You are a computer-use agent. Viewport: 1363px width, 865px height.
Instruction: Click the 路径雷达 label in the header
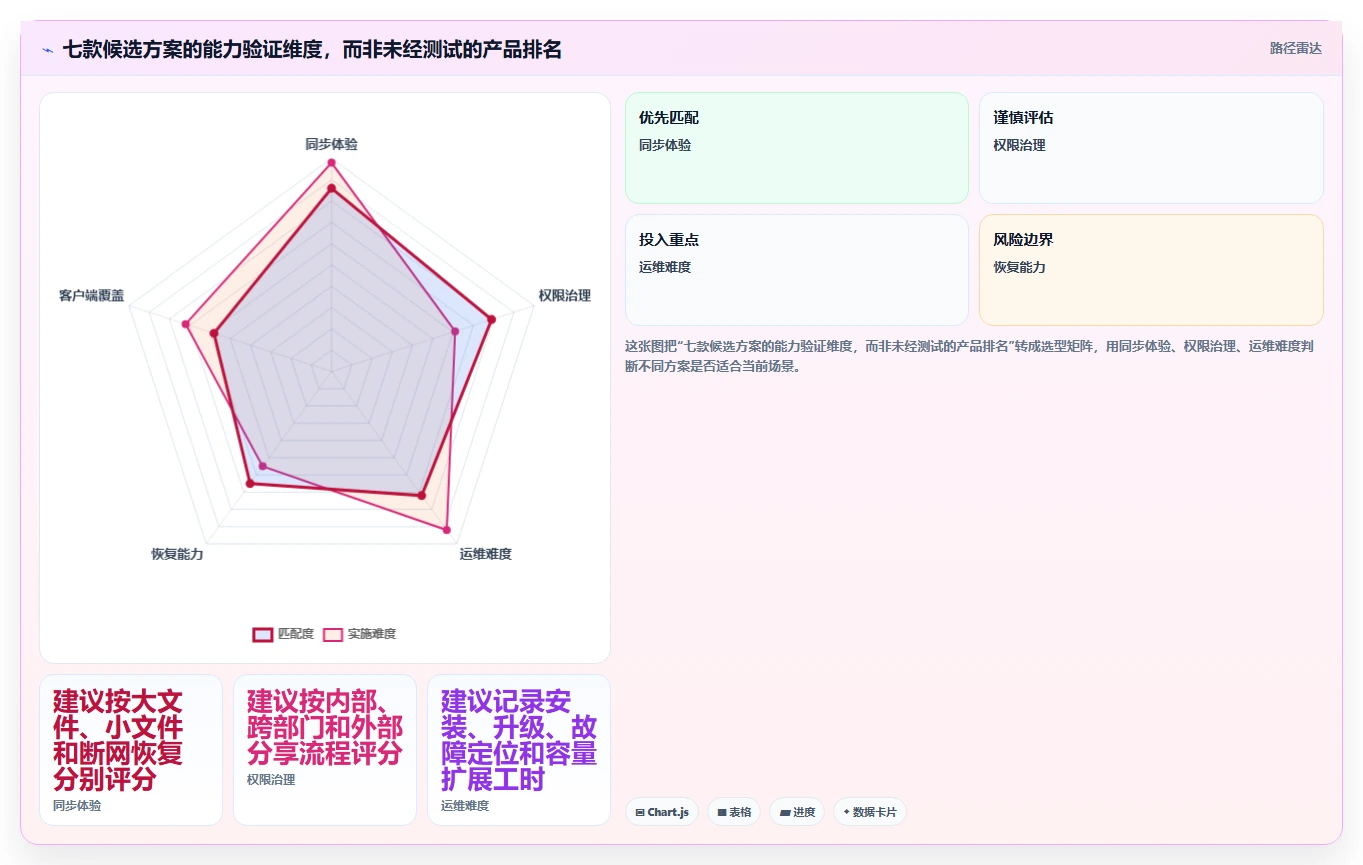(x=1296, y=48)
